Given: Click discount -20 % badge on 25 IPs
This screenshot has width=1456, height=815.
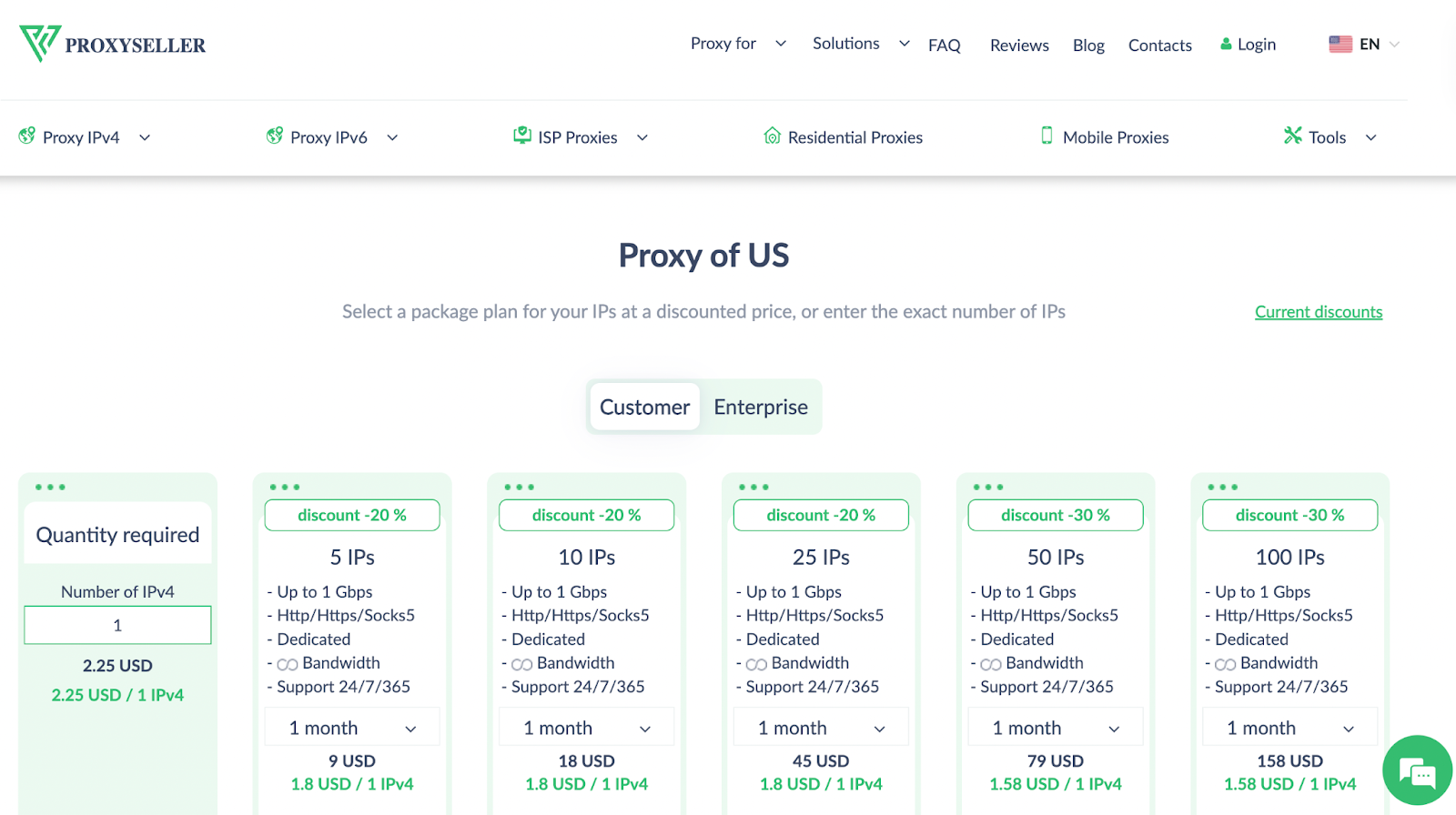Looking at the screenshot, I should point(821,515).
